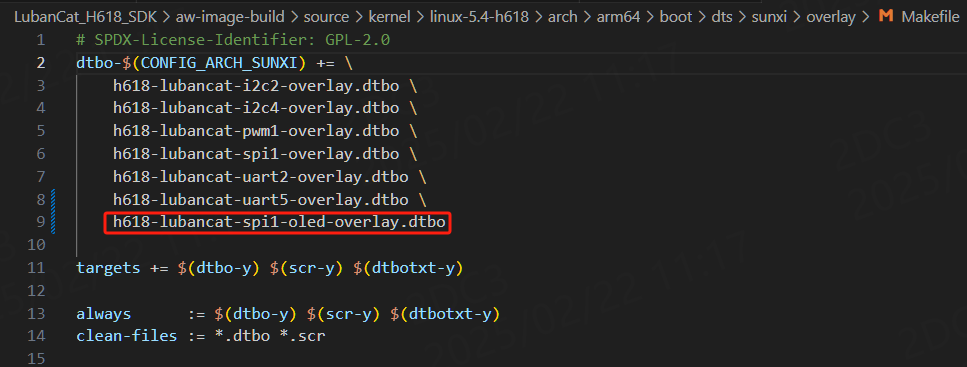
Task: Place cursor on h618-lubancat-uart5-overlay.dtbo line
Action: click(270, 200)
